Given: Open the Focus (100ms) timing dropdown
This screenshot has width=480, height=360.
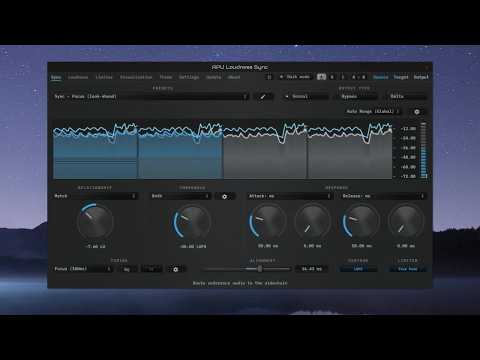Looking at the screenshot, I should (x=83, y=269).
